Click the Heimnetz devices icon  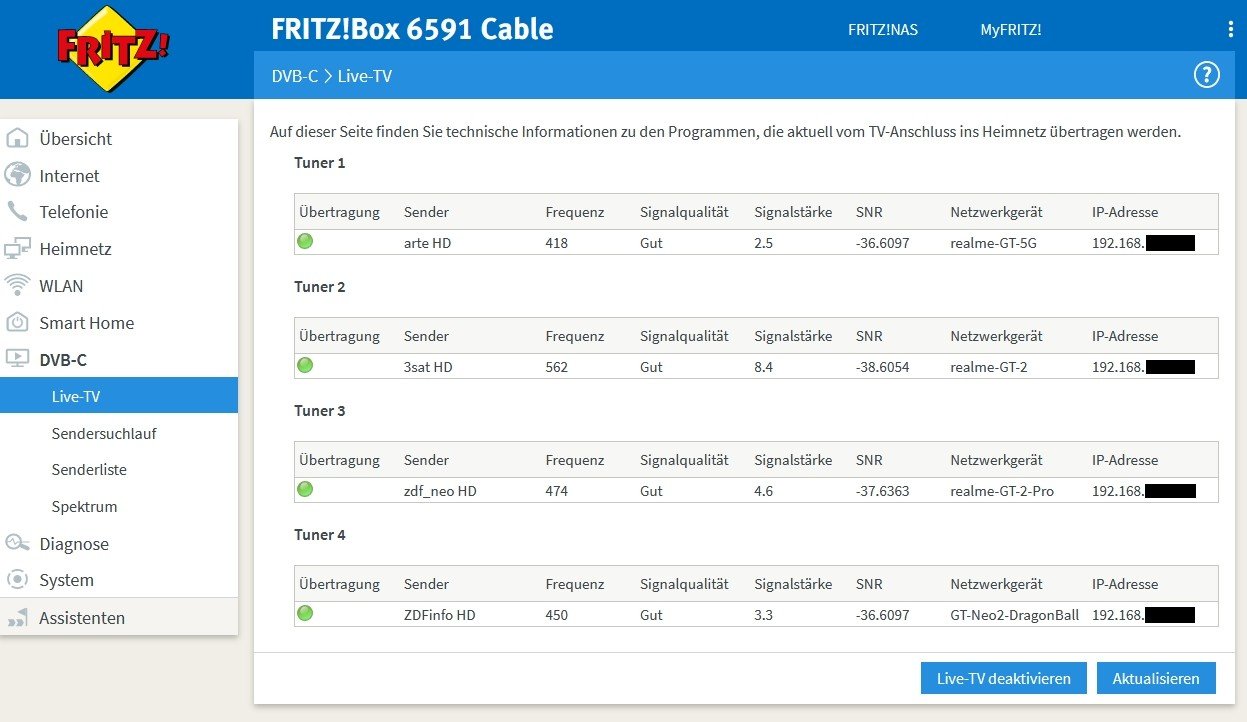click(18, 249)
